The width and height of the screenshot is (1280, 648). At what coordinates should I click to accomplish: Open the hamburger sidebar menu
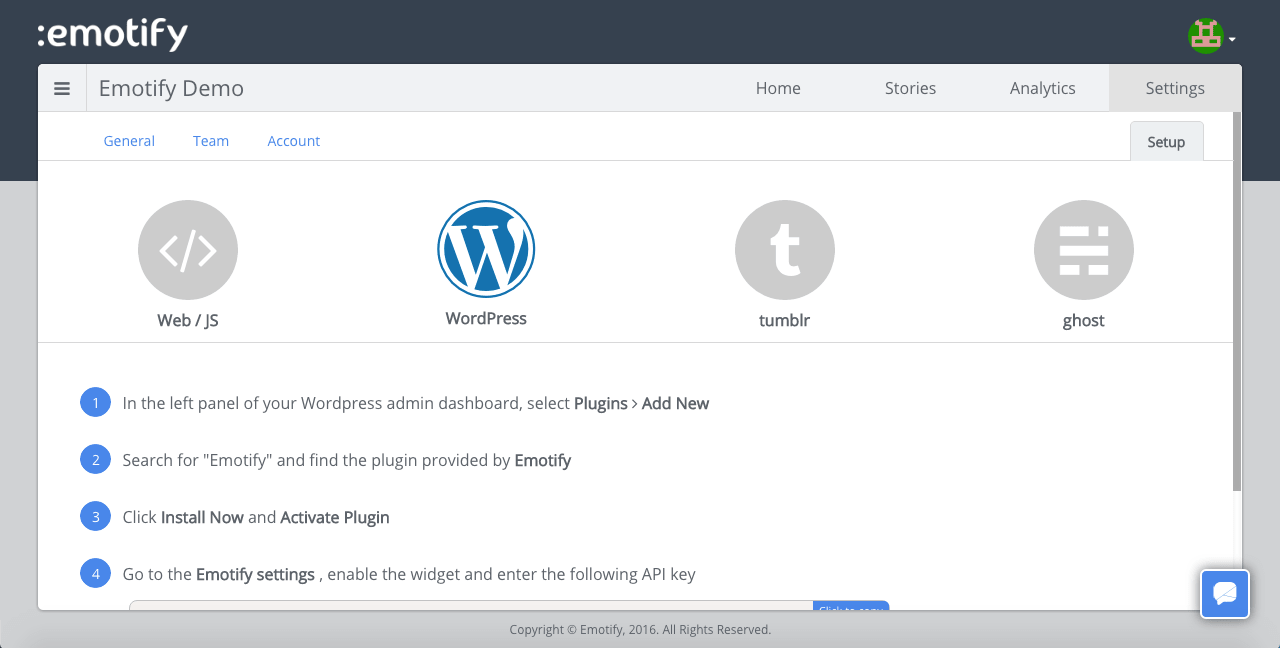coord(62,88)
